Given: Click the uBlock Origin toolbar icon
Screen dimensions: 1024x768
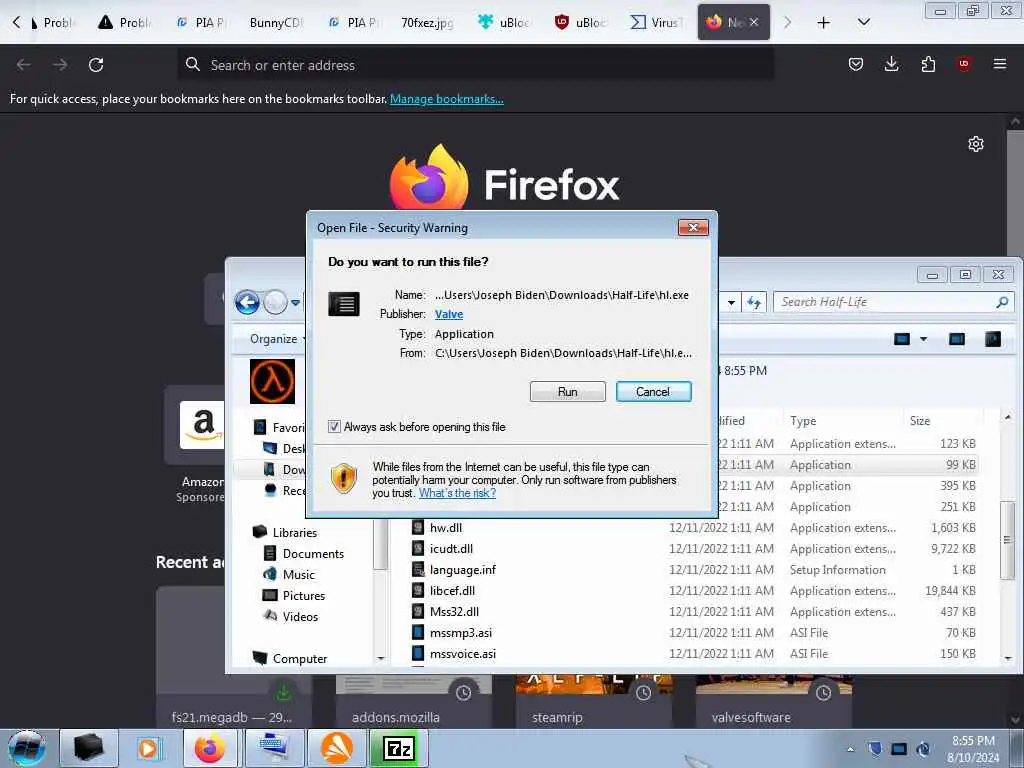Looking at the screenshot, I should point(964,64).
